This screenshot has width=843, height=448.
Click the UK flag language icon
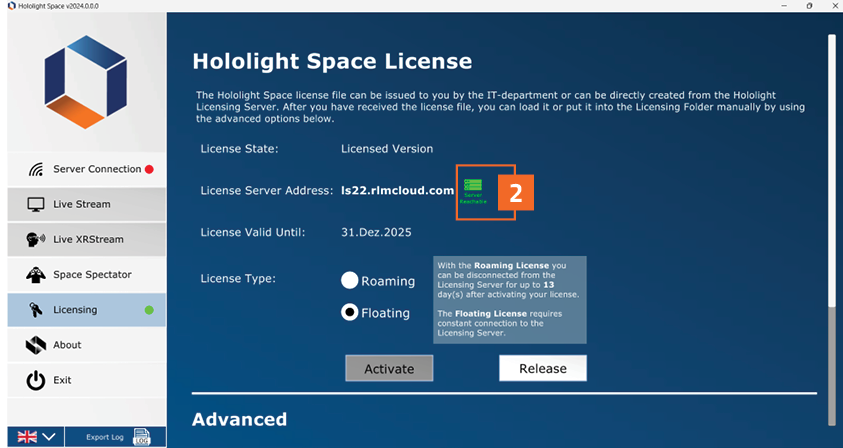[x=27, y=437]
